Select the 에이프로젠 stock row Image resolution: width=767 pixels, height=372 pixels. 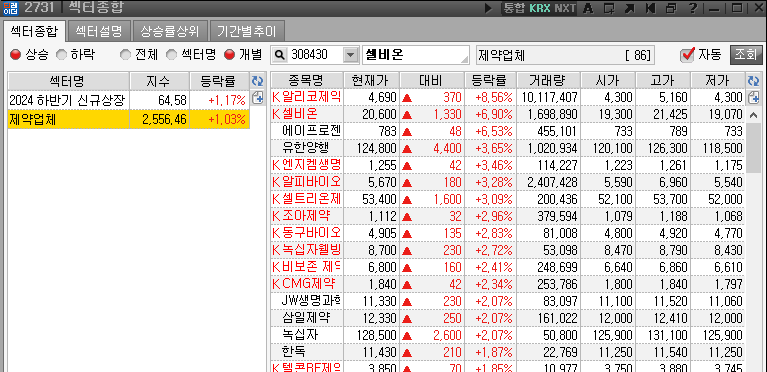point(508,131)
